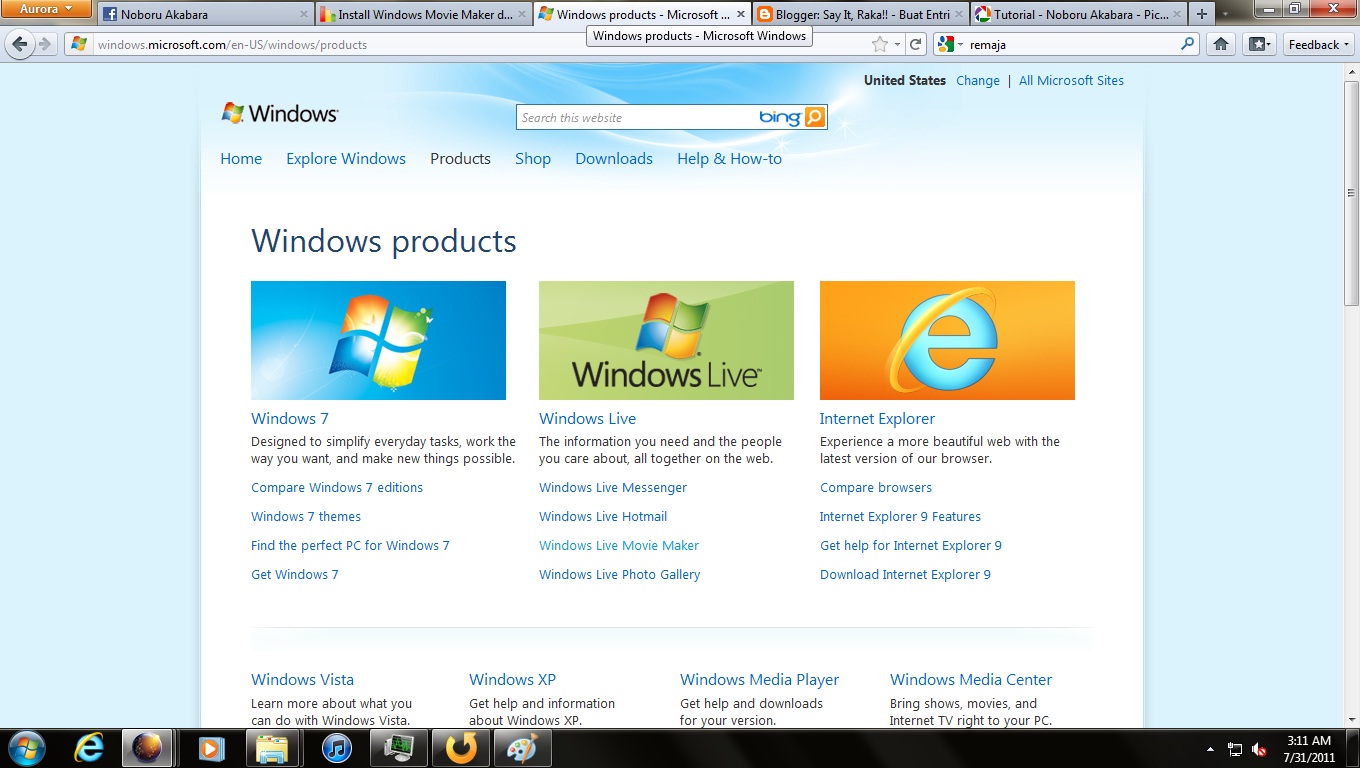Open the search engine selector dropdown
This screenshot has width=1360, height=768.
(949, 44)
